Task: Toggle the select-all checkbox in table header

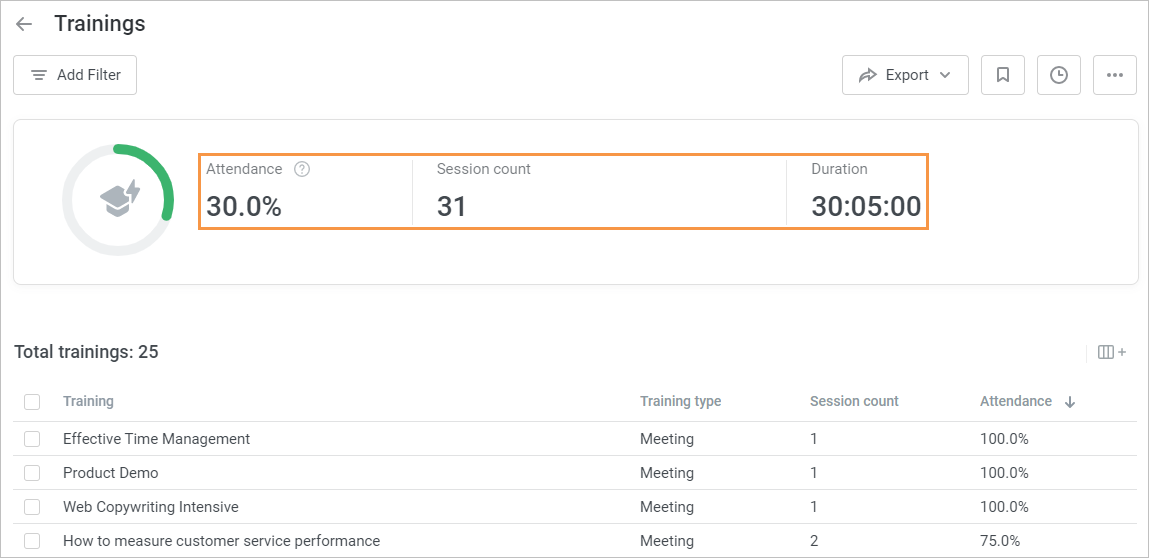Action: 32,402
